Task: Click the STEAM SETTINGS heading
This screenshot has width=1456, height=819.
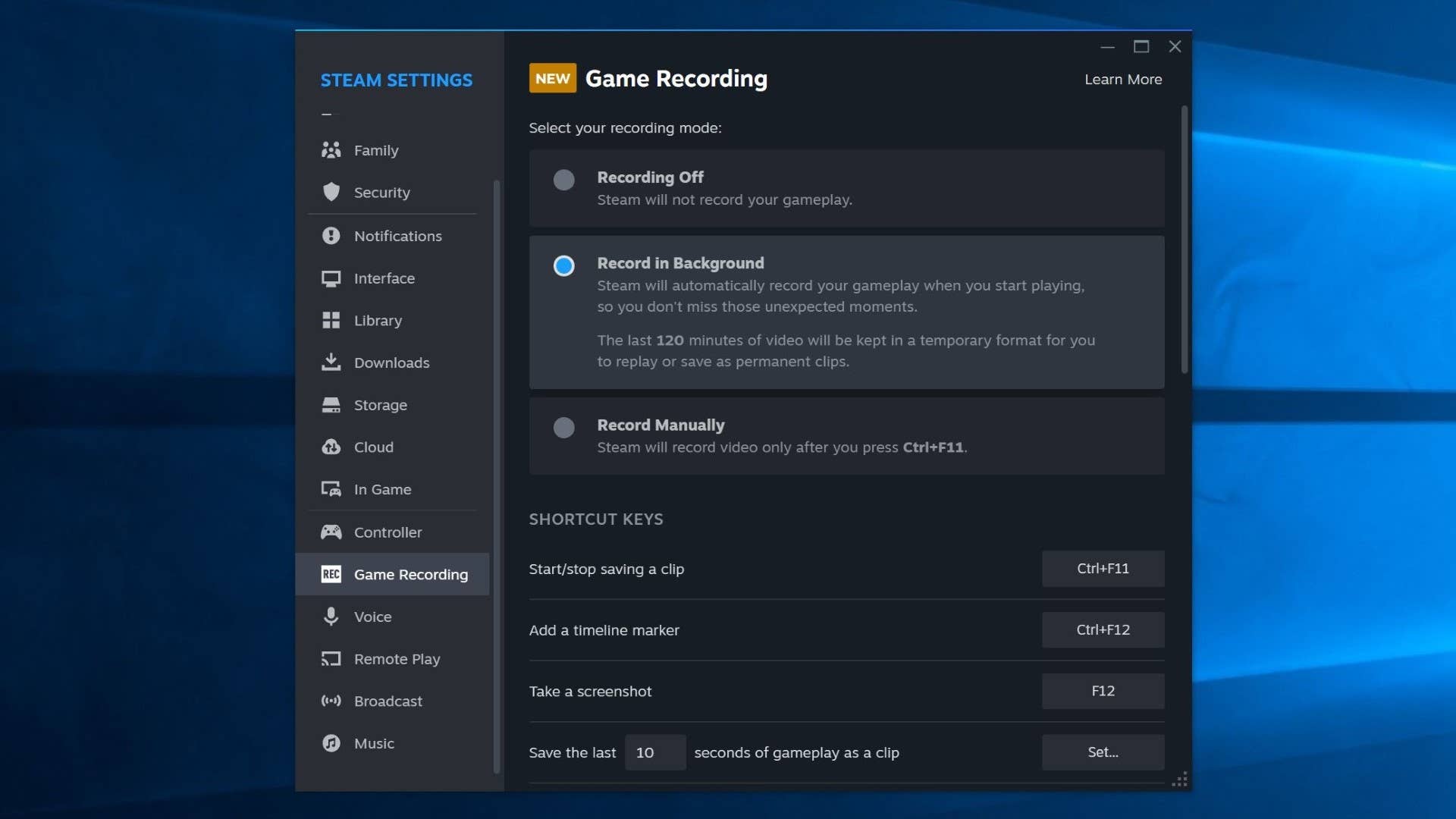Action: [x=396, y=80]
